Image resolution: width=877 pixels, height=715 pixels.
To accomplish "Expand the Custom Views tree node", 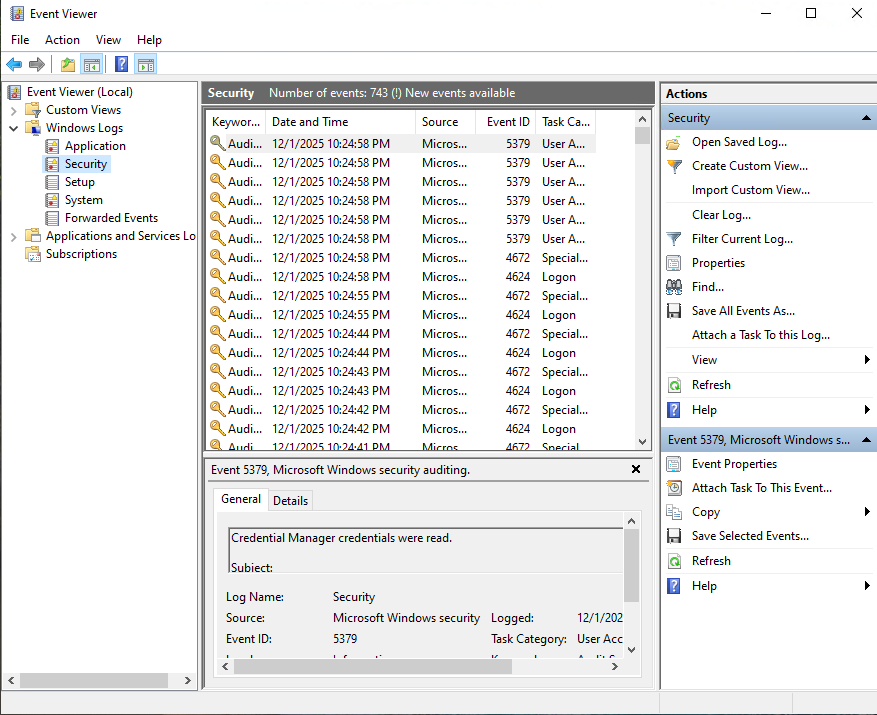I will (x=14, y=110).
